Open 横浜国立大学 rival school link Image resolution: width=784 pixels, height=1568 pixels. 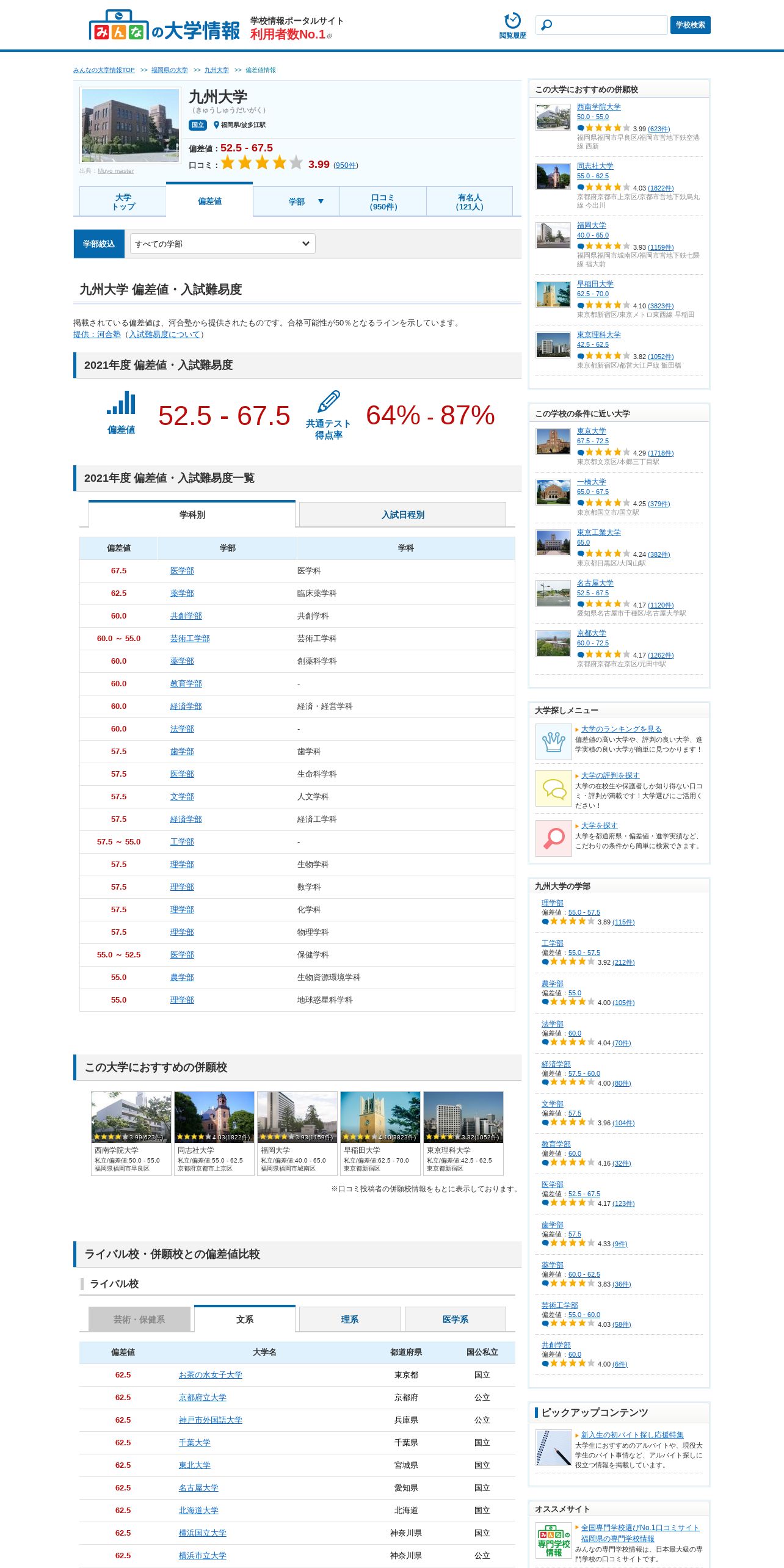point(202,1533)
